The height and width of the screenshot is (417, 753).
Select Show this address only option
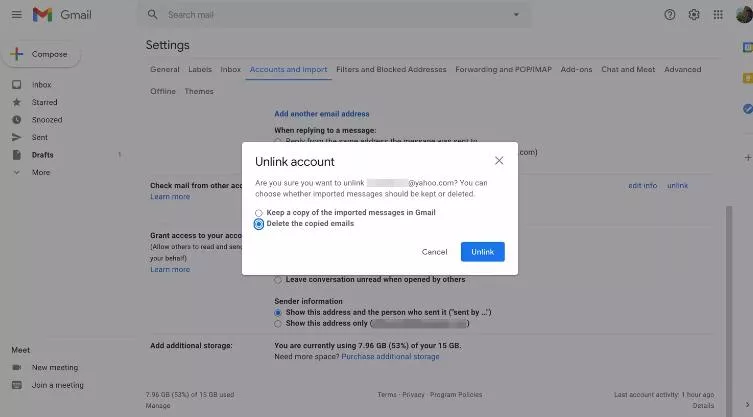(x=278, y=324)
